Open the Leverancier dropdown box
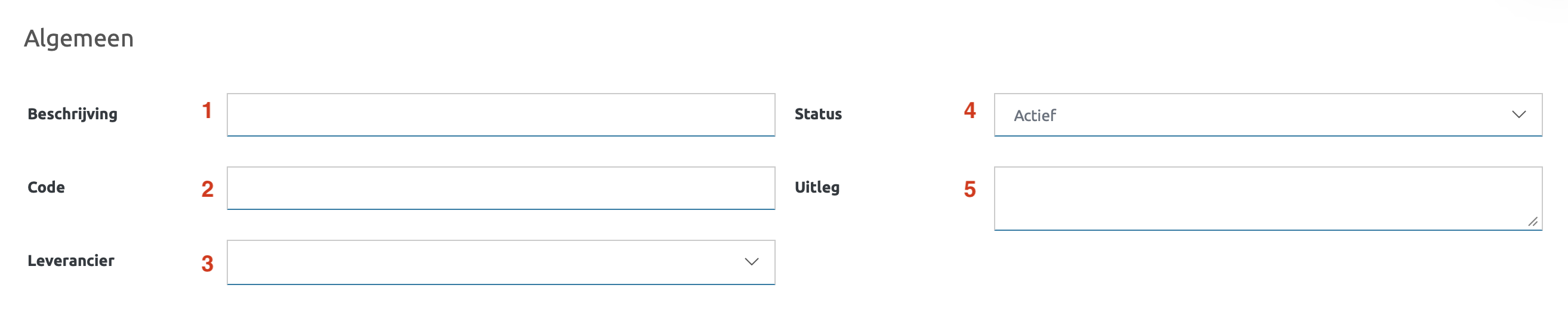The height and width of the screenshot is (328, 1568). click(487, 262)
